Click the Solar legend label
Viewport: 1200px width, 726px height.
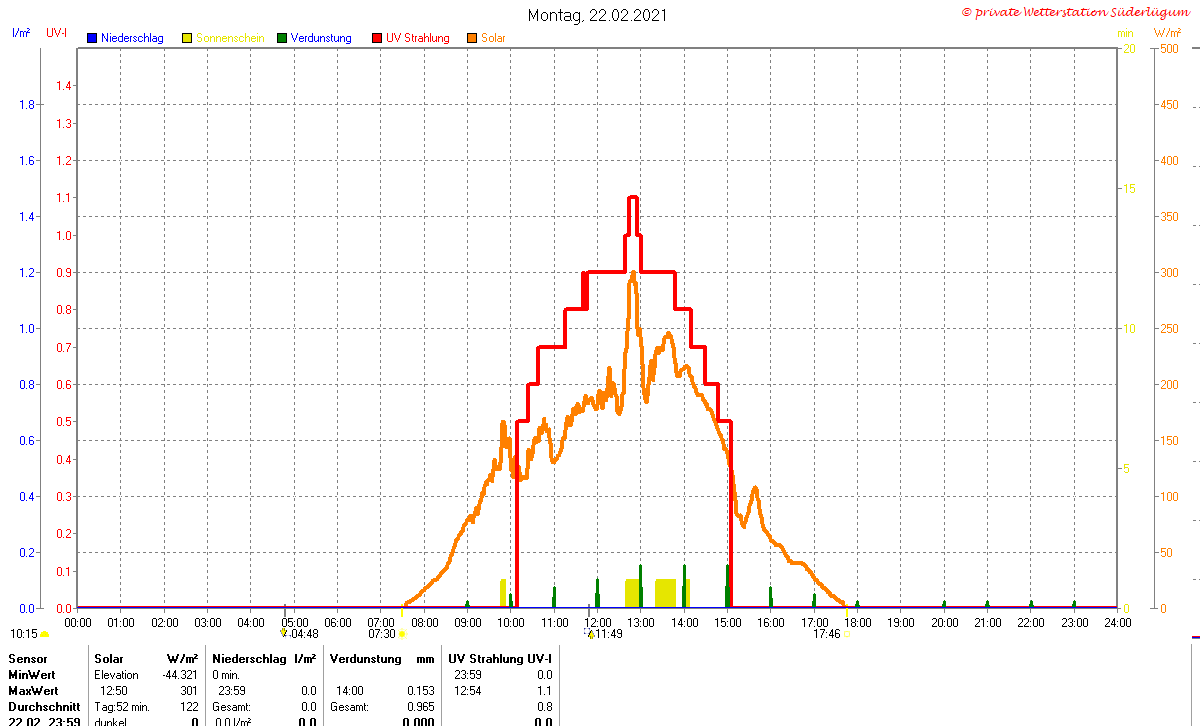[x=493, y=38]
